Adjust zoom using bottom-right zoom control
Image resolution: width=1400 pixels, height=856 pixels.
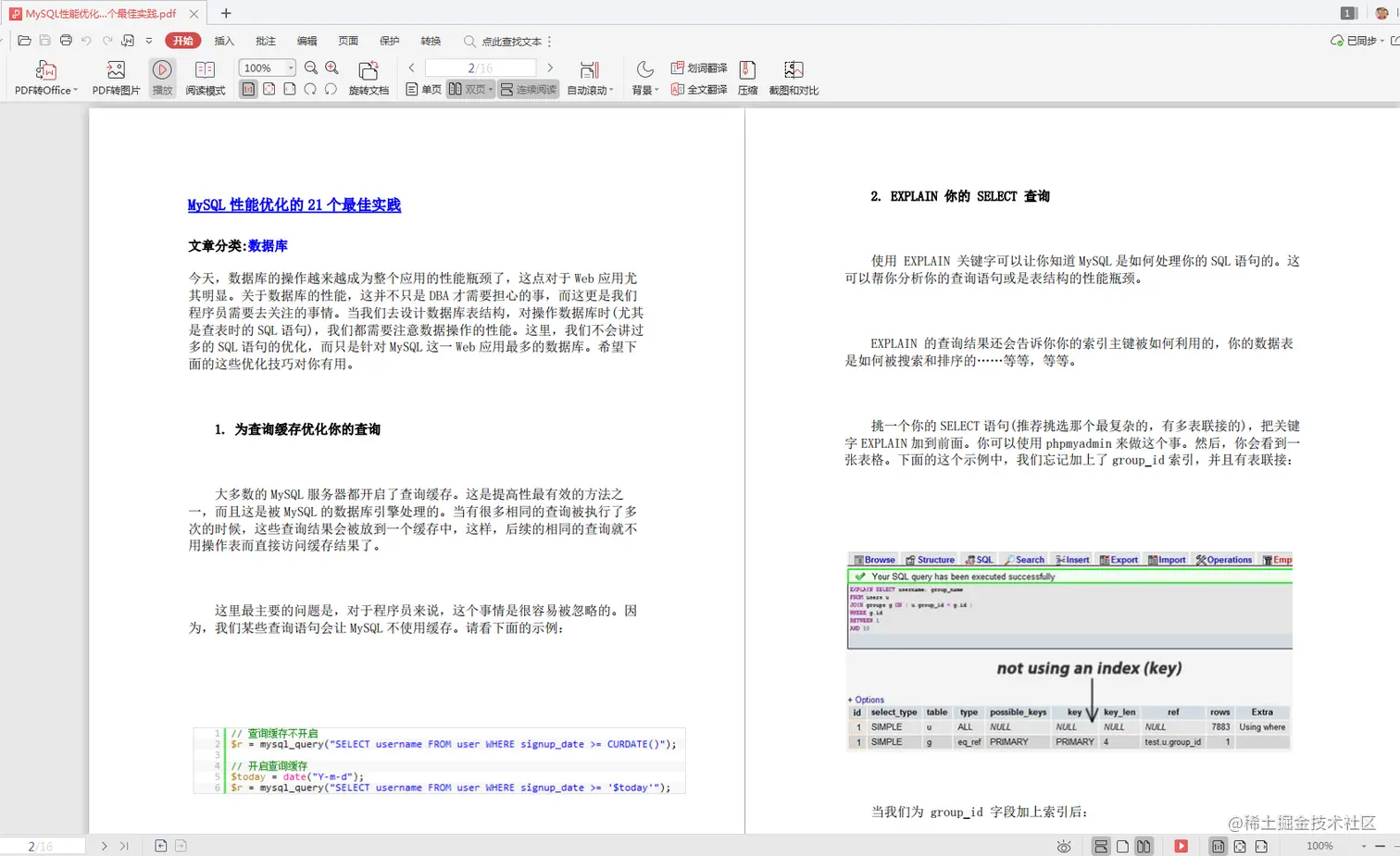point(1319,845)
